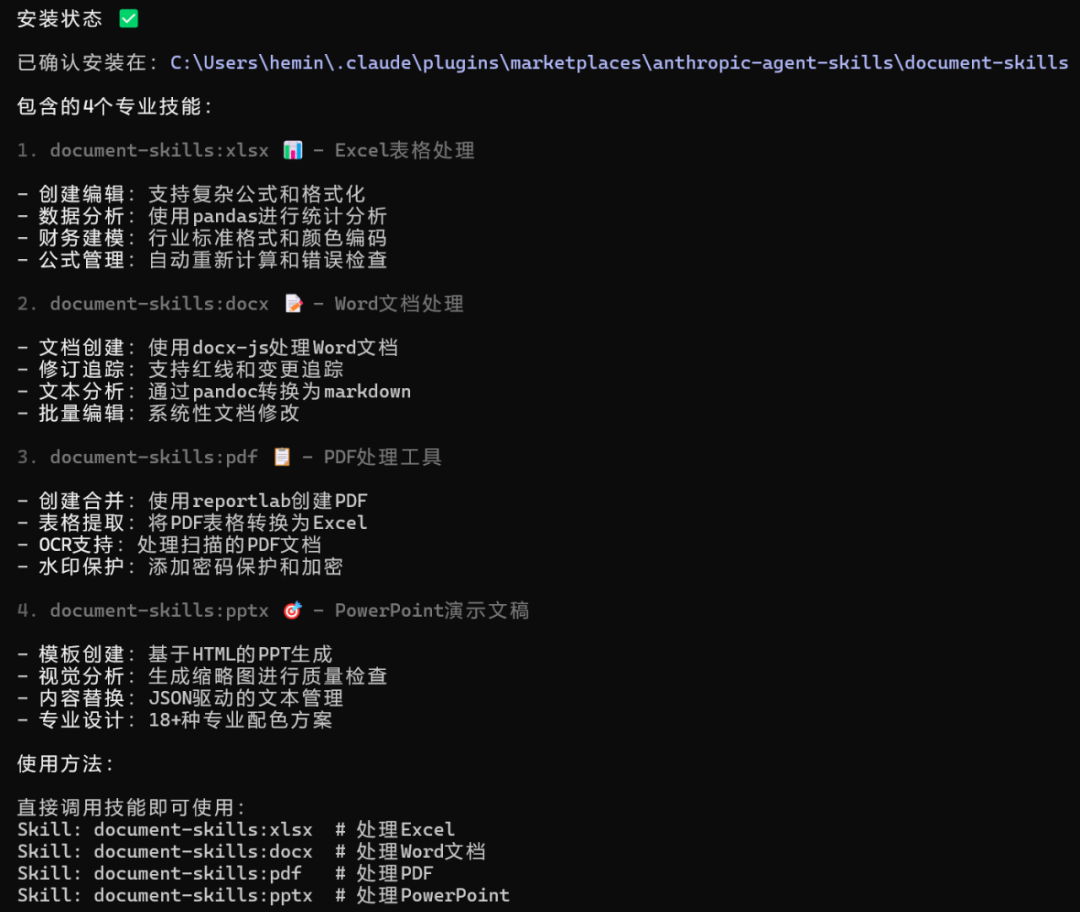Open the document-skills install path link
Screen dimensions: 1080x912
pos(619,63)
